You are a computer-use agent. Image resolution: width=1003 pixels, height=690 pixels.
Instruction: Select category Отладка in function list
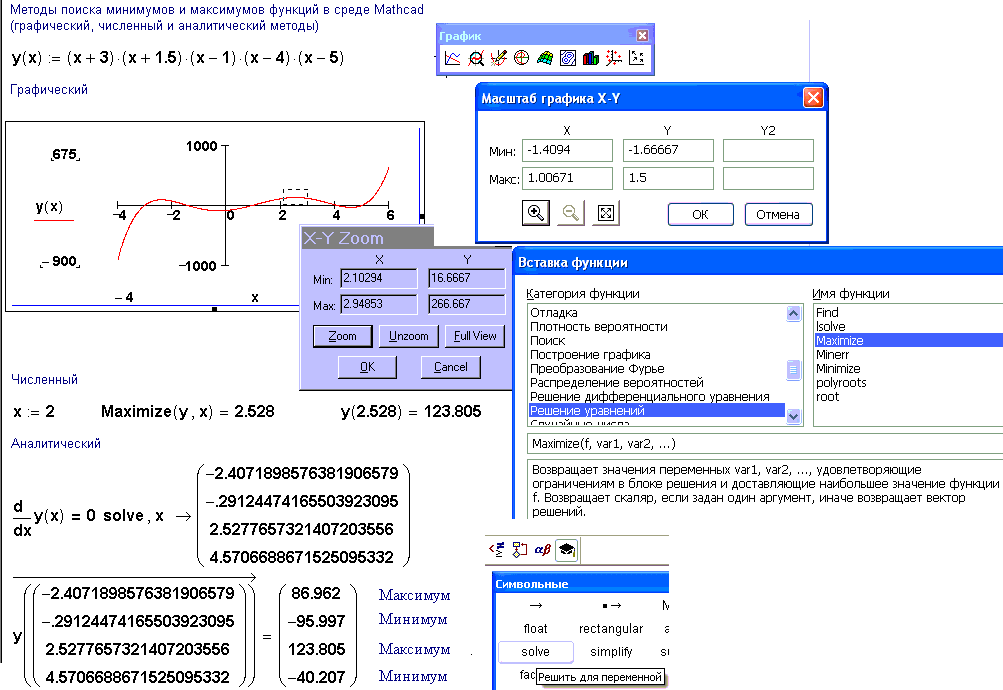pyautogui.click(x=656, y=313)
